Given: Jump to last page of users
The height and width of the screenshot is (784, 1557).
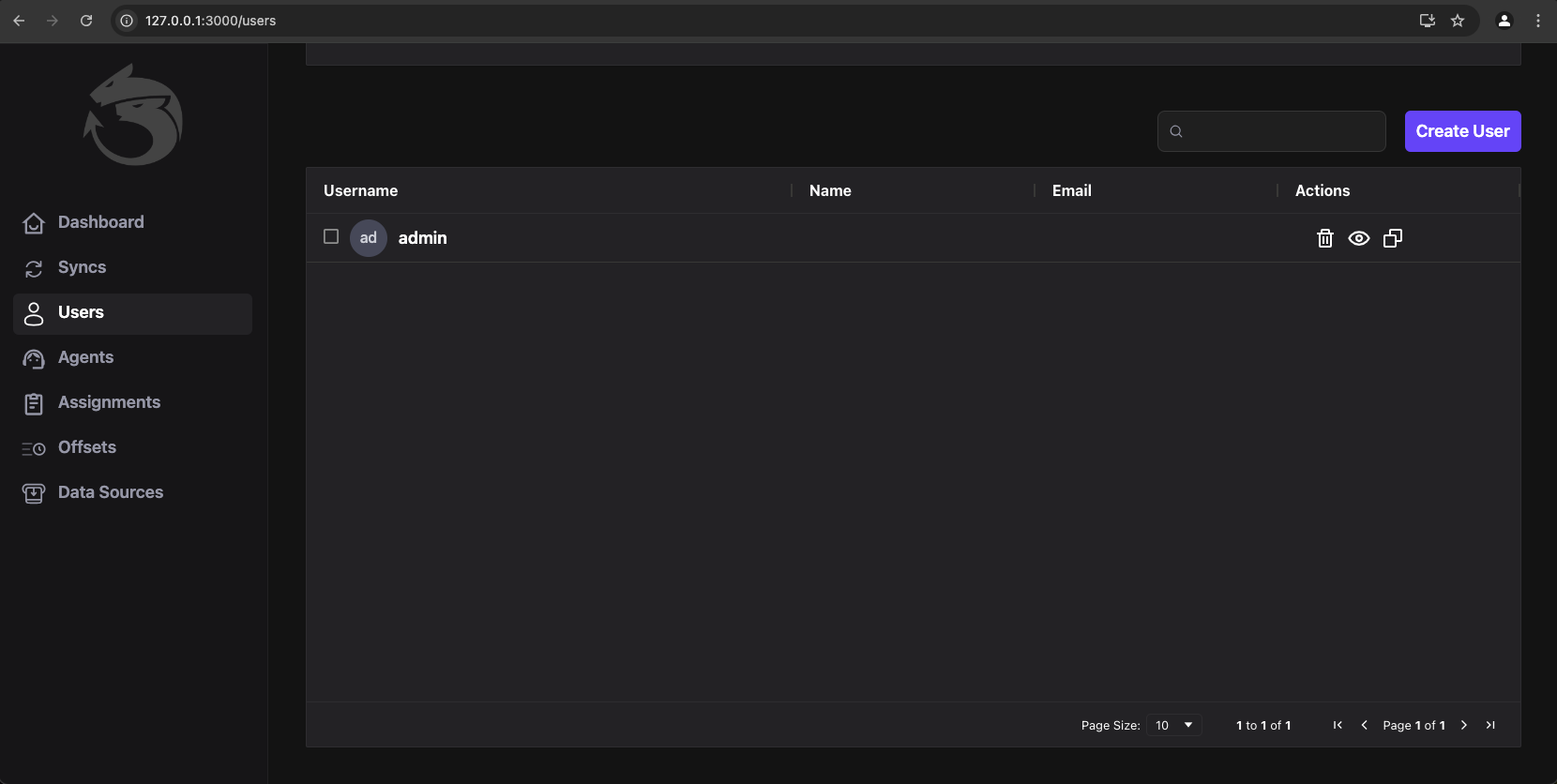Looking at the screenshot, I should point(1490,725).
